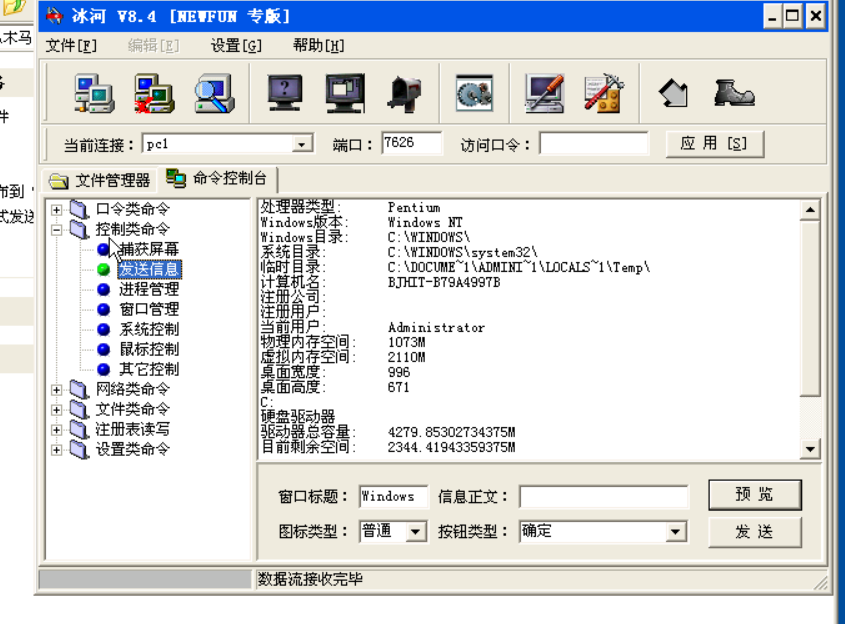
Task: Click the blue bullet beside 其它控制
Action: tap(103, 369)
